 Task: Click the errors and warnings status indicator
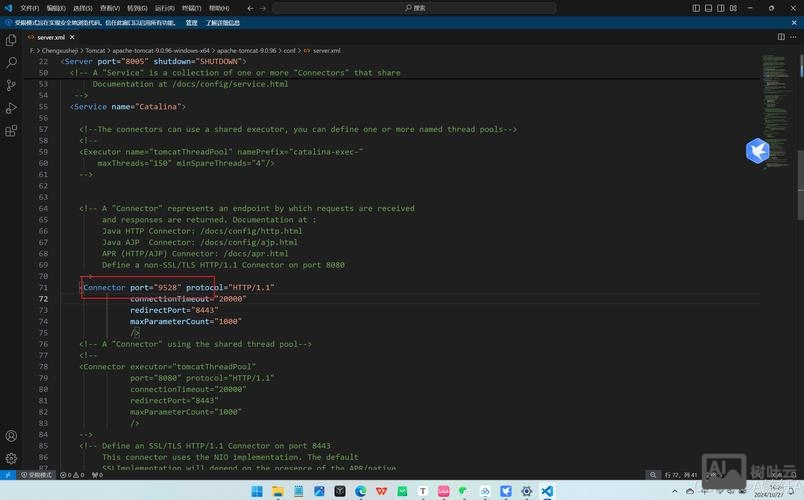73,475
